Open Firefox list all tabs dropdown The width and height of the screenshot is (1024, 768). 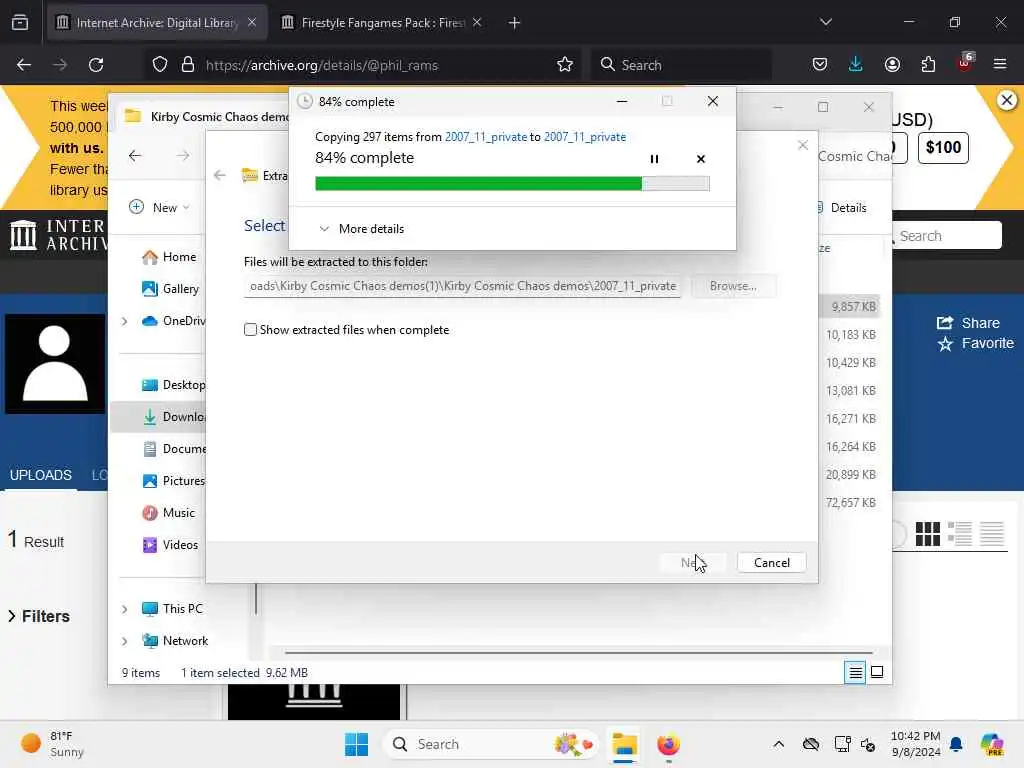825,22
